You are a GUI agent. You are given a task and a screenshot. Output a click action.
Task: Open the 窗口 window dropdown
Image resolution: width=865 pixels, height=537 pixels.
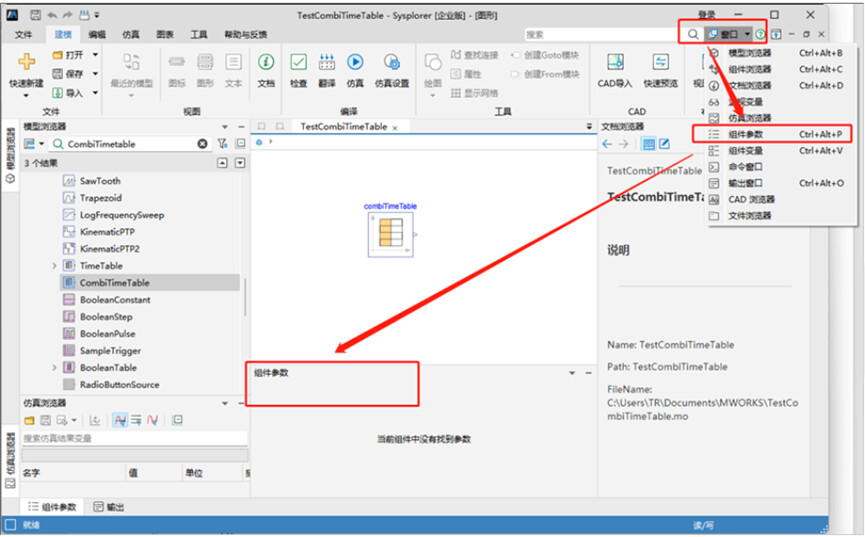click(x=728, y=34)
